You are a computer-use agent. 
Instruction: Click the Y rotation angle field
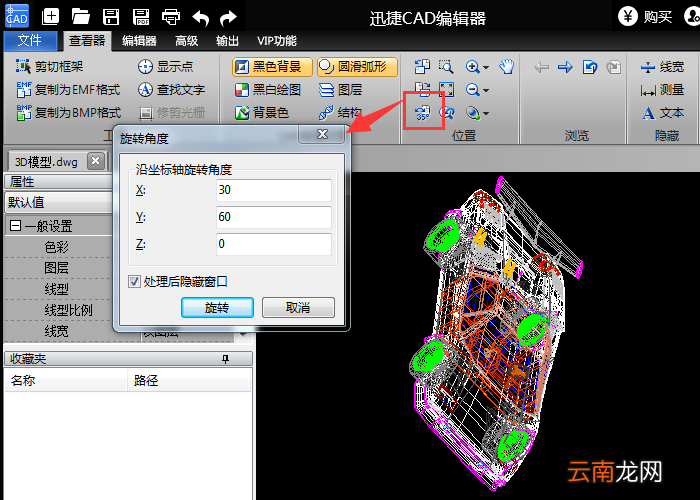click(x=274, y=217)
